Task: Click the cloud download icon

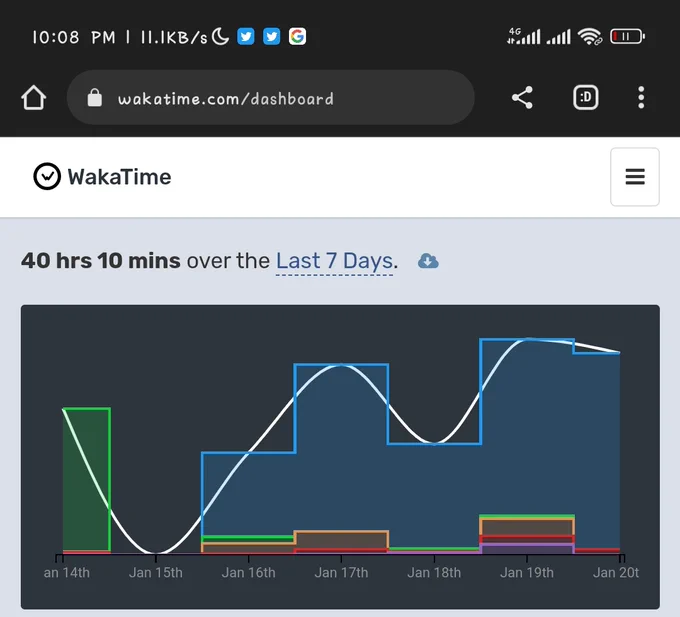Action: click(428, 261)
